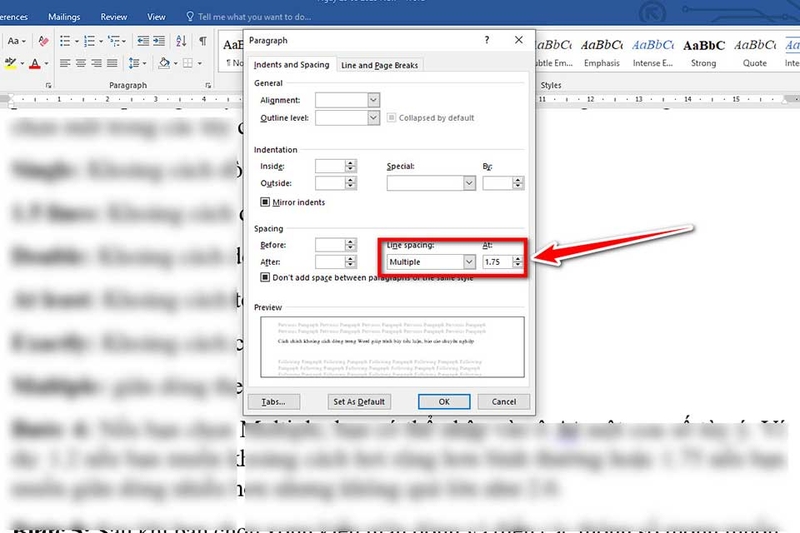Open the Special indentation dropdown
800x533 pixels.
[469, 183]
